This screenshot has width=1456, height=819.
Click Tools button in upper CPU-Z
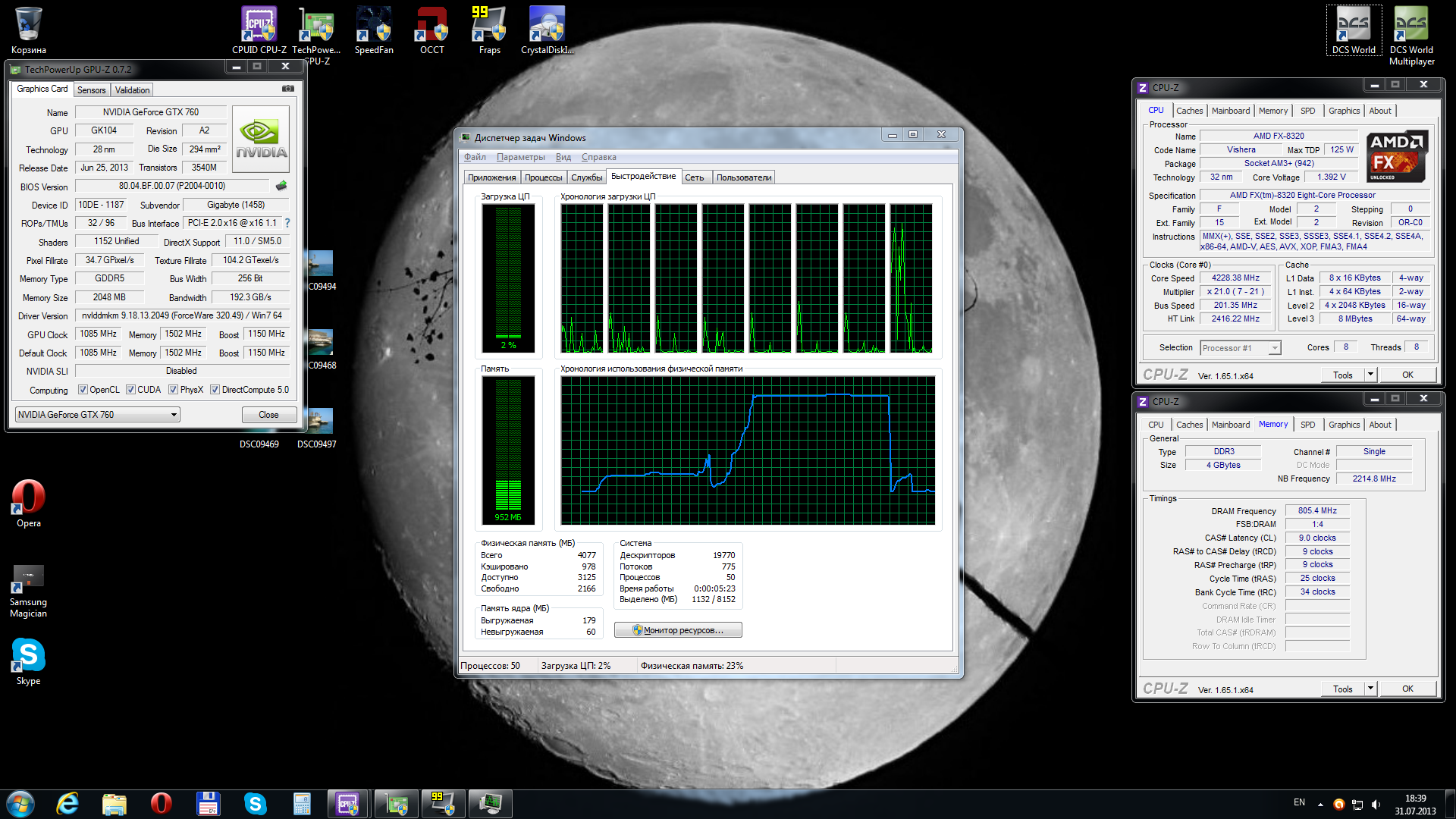click(x=1342, y=375)
